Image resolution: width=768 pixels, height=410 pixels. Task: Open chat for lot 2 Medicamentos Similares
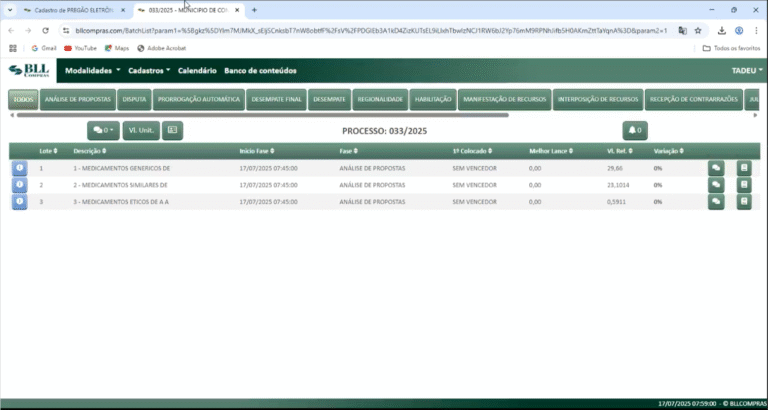coord(716,185)
